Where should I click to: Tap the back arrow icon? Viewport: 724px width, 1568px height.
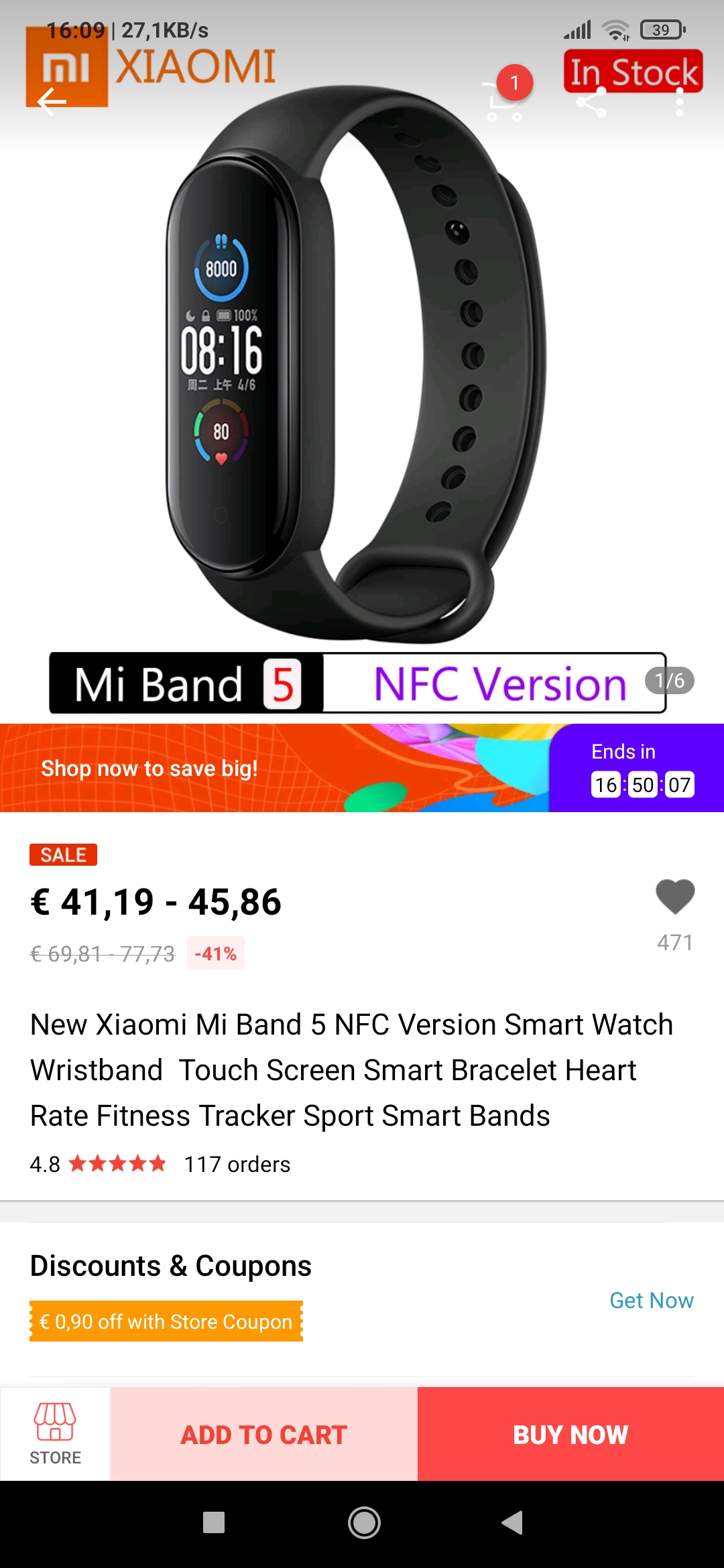click(52, 102)
